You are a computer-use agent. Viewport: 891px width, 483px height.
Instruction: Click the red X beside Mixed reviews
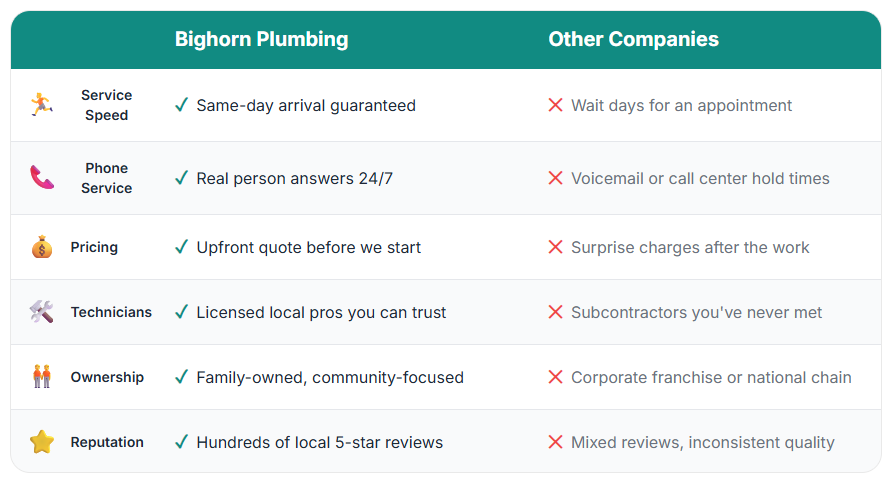click(555, 442)
